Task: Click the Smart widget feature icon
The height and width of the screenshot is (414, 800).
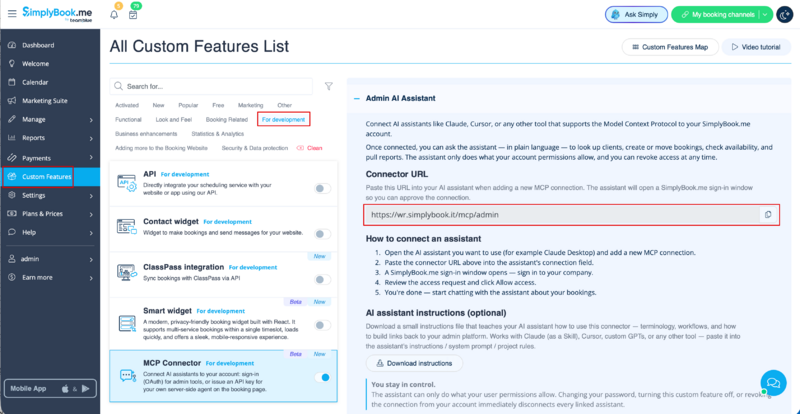Action: 127,322
